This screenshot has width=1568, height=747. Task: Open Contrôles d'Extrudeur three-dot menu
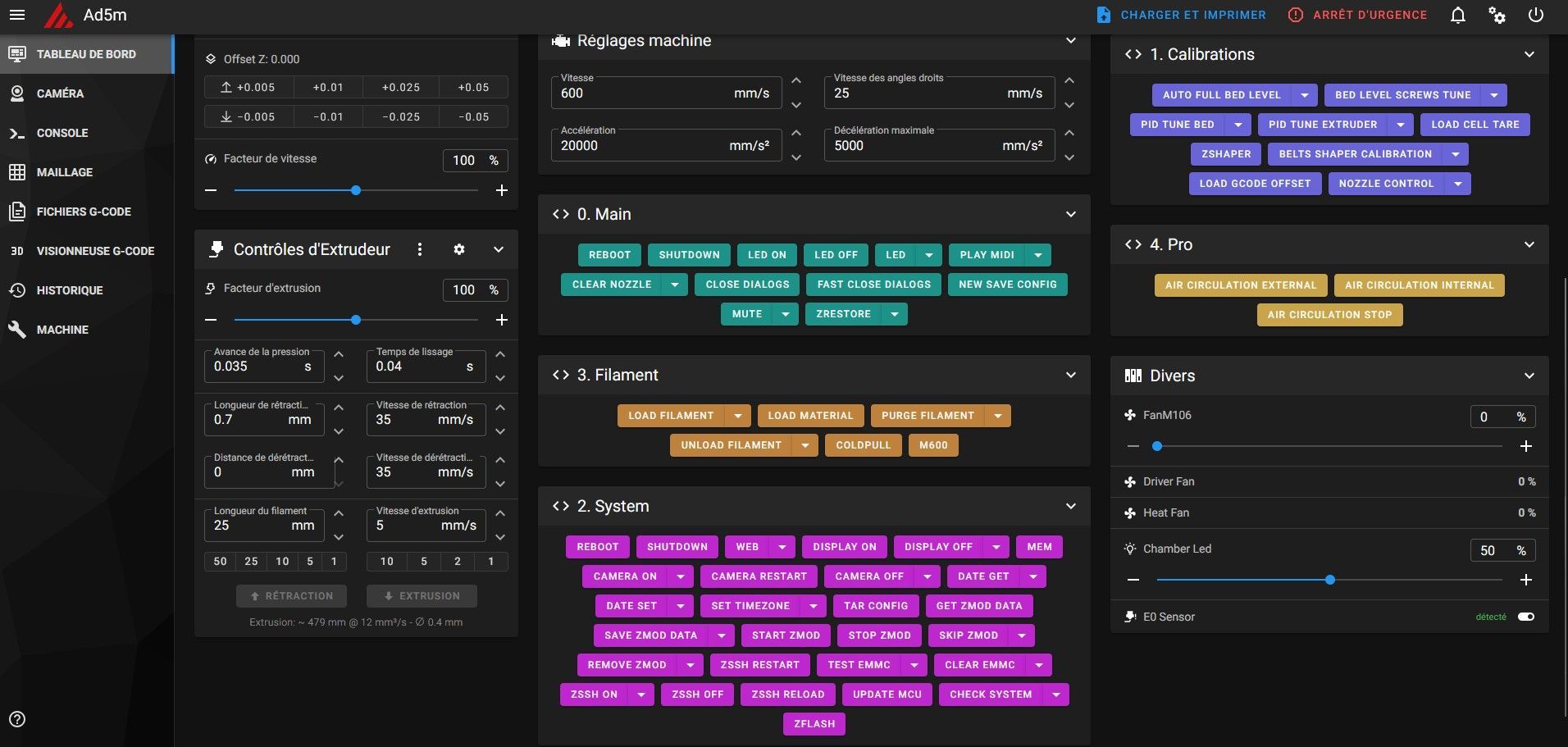420,249
